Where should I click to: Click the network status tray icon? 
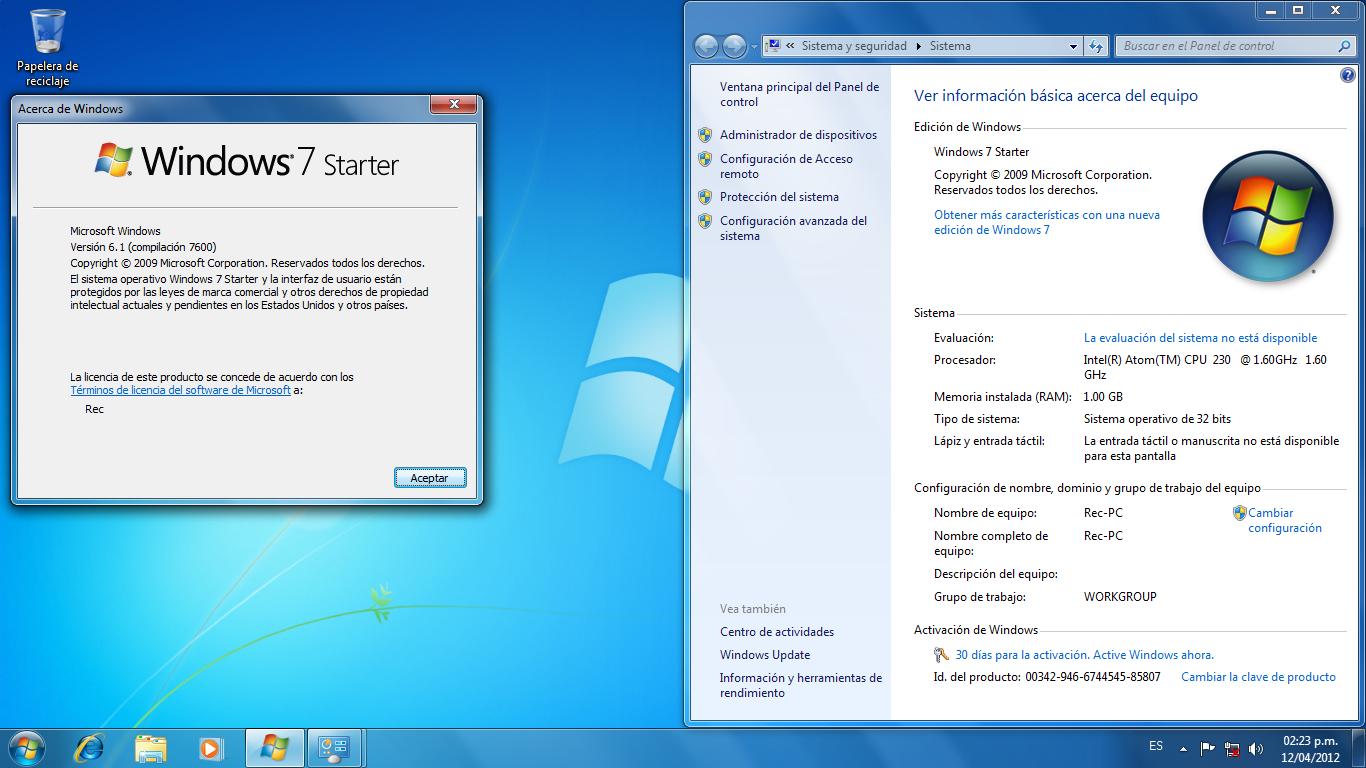click(1232, 747)
